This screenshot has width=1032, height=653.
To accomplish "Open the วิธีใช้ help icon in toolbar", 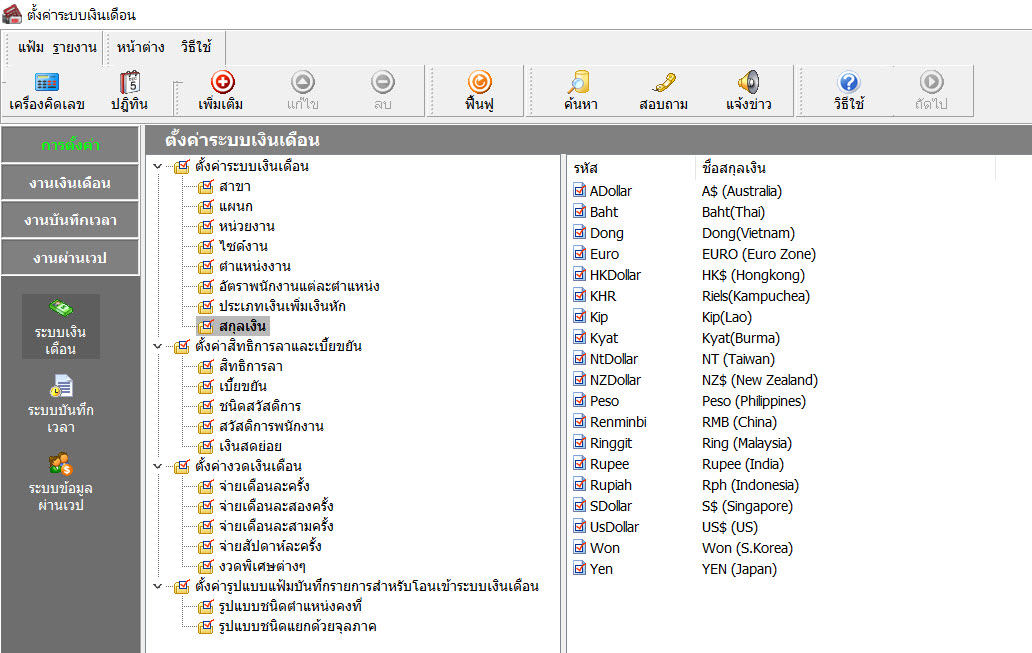I will [x=849, y=82].
